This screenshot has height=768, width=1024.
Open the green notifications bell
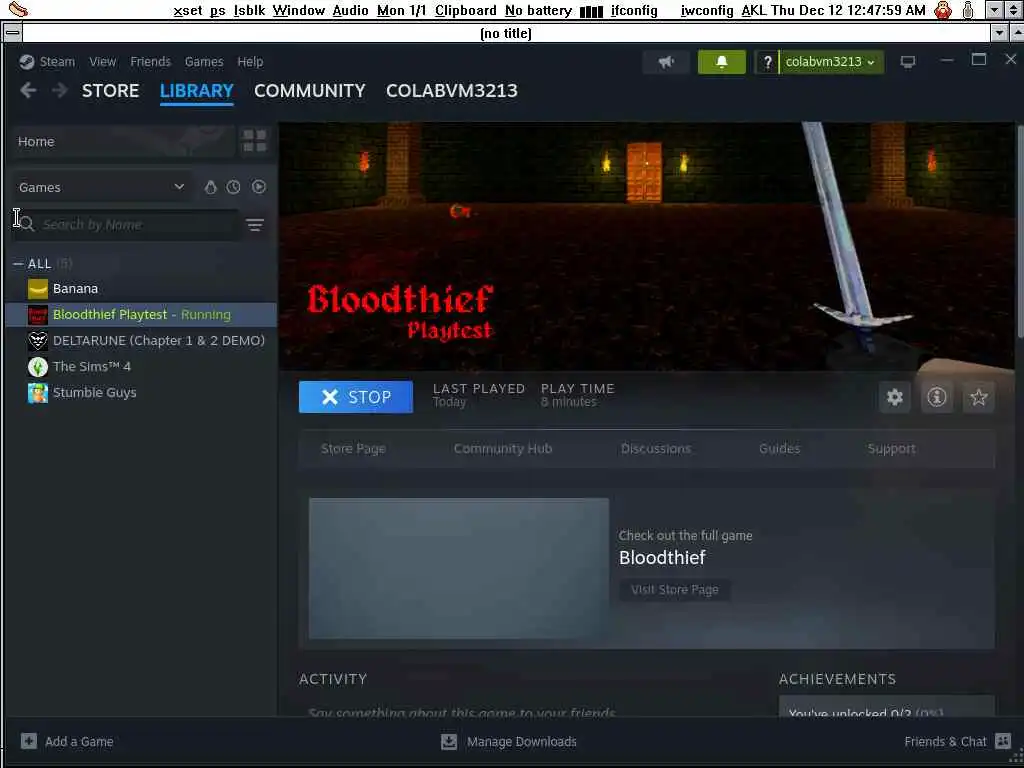click(x=722, y=62)
